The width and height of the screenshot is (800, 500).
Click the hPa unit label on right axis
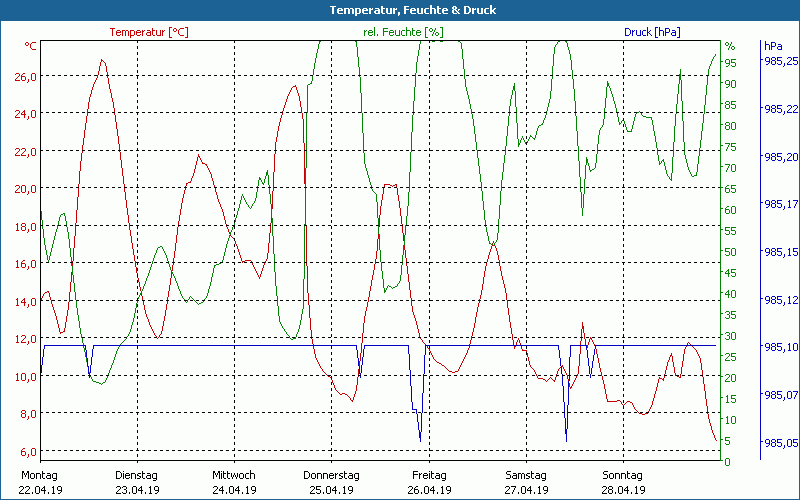773,46
